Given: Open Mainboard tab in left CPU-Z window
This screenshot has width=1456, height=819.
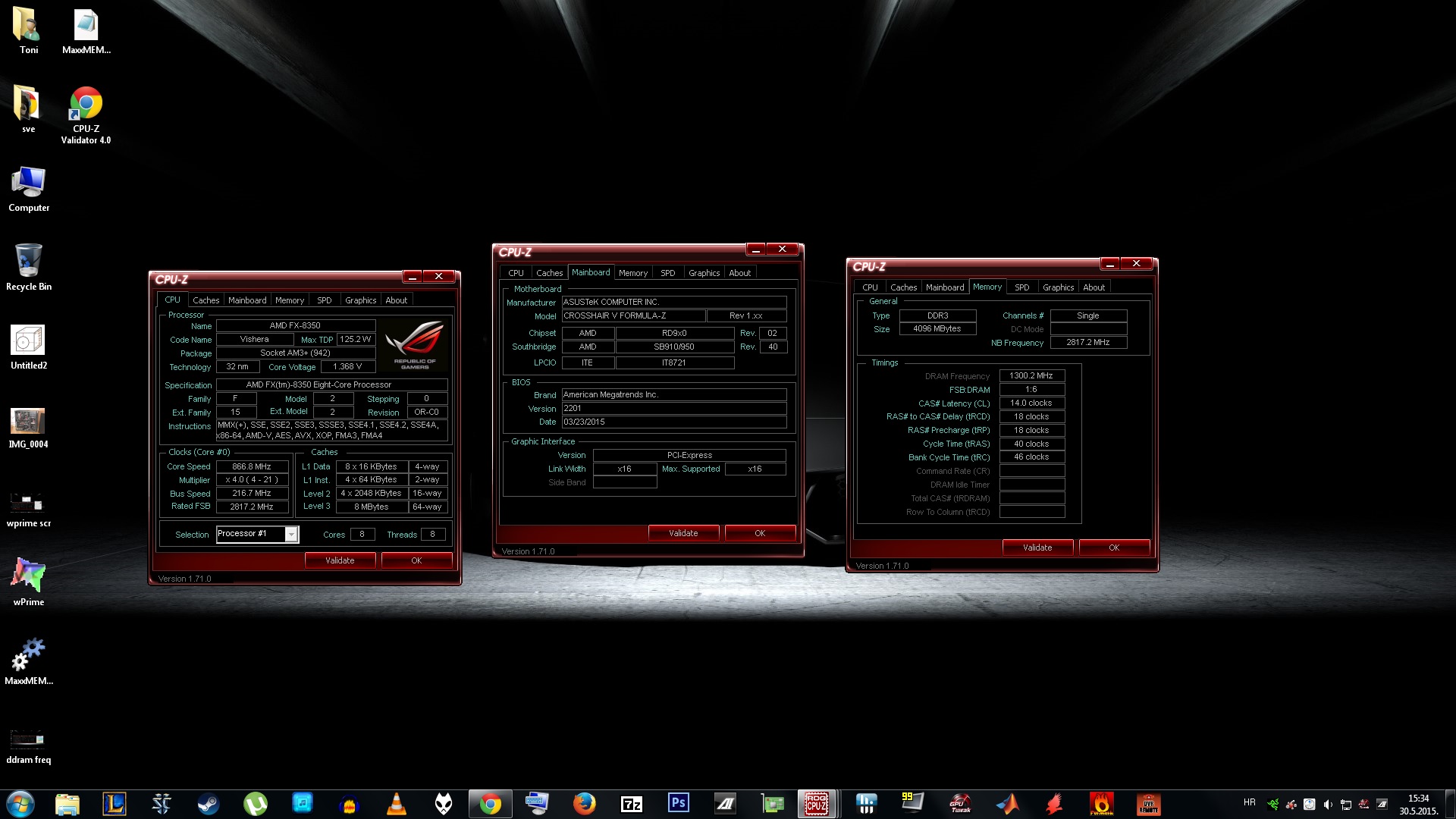Looking at the screenshot, I should [247, 300].
